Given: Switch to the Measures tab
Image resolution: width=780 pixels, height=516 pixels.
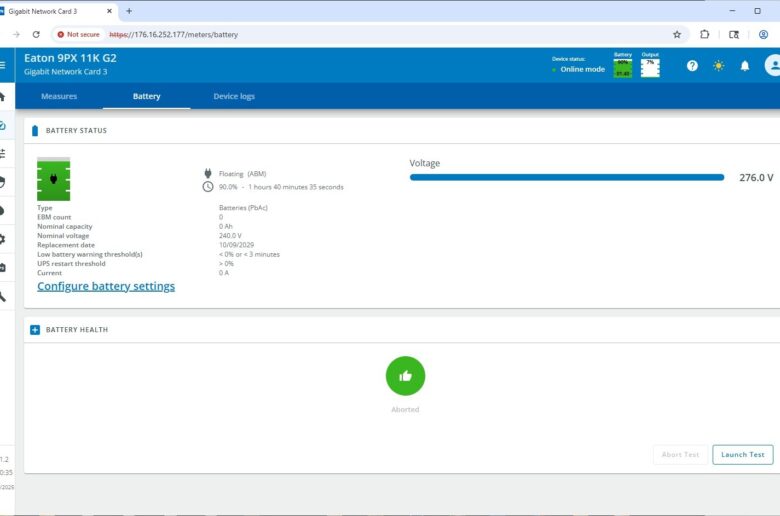Looking at the screenshot, I should 59,97.
